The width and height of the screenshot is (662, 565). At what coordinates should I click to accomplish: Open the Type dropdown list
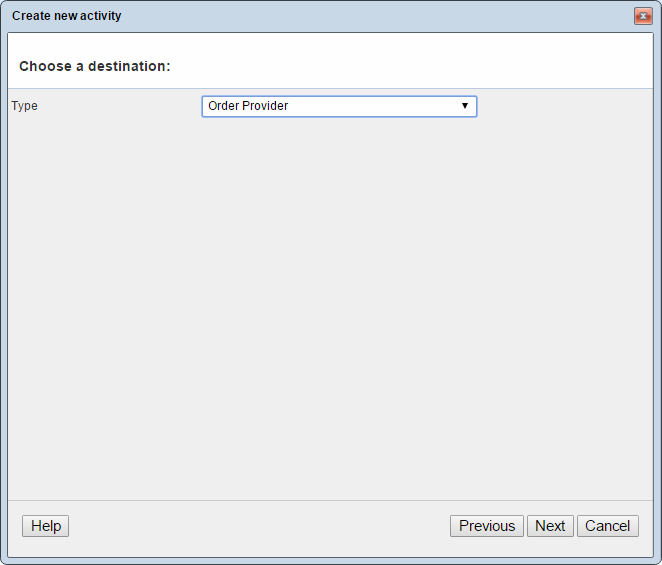pyautogui.click(x=339, y=106)
